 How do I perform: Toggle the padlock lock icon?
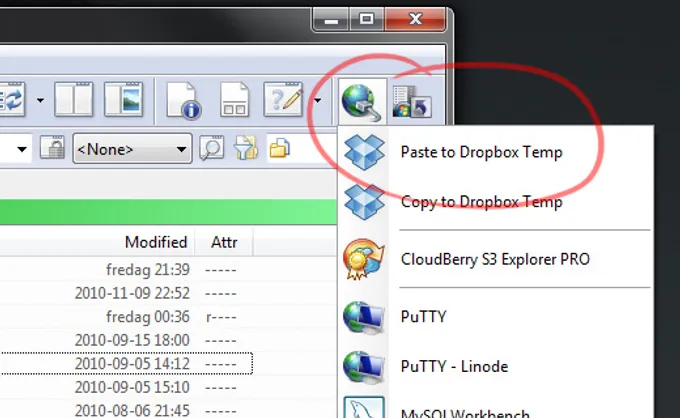(52, 150)
